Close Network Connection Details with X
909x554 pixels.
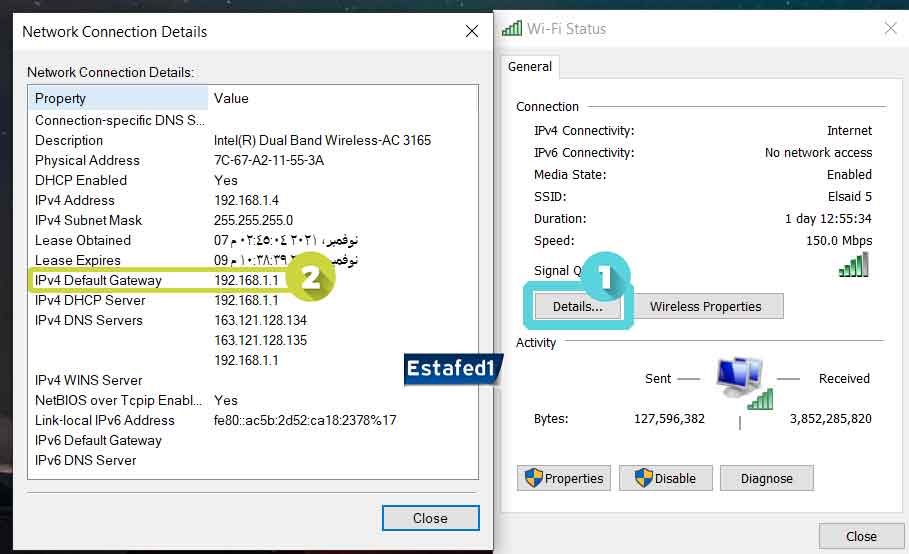472,31
